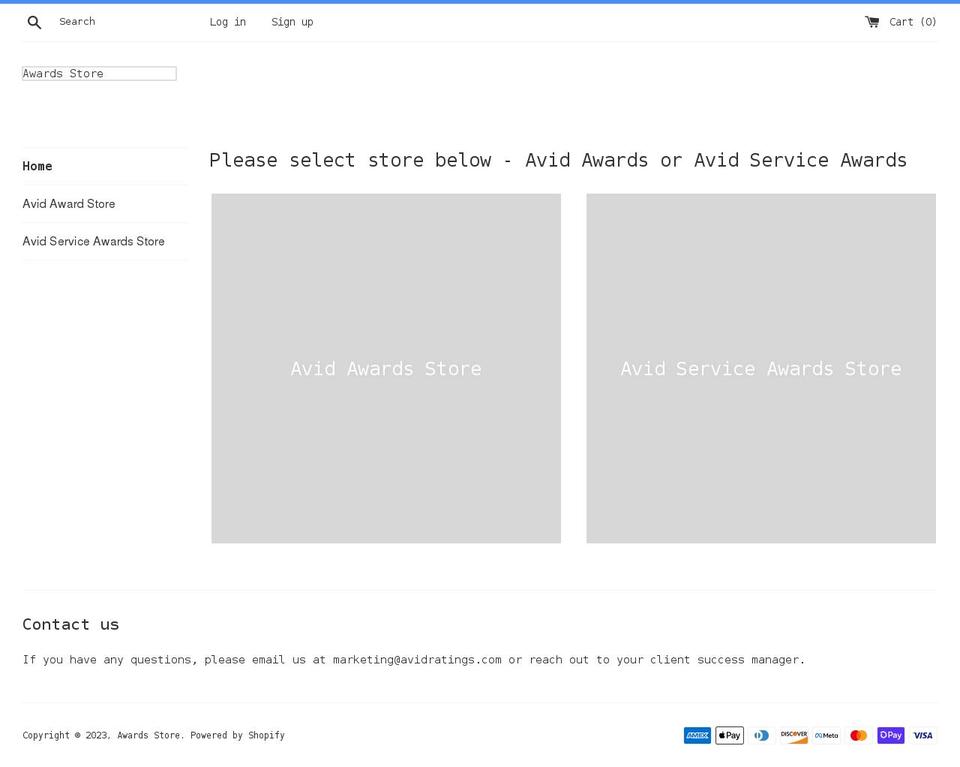The height and width of the screenshot is (767, 960).
Task: Select the Mastercard payment icon
Action: coord(858,735)
